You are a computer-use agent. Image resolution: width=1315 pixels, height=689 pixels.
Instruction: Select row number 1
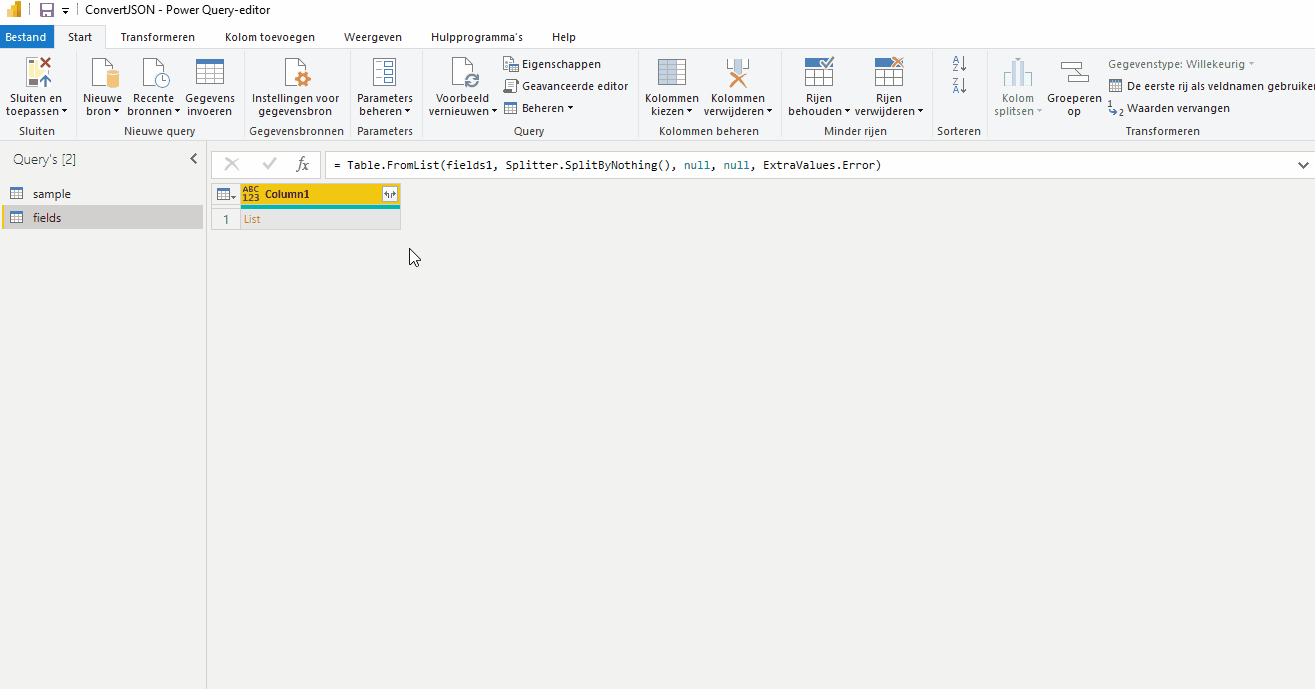pos(226,219)
